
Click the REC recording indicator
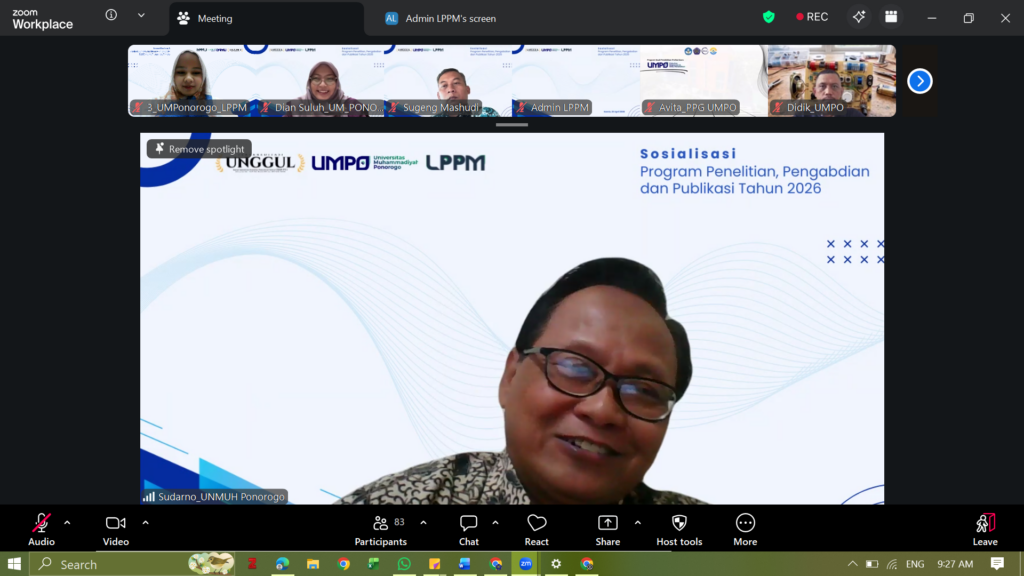(812, 17)
